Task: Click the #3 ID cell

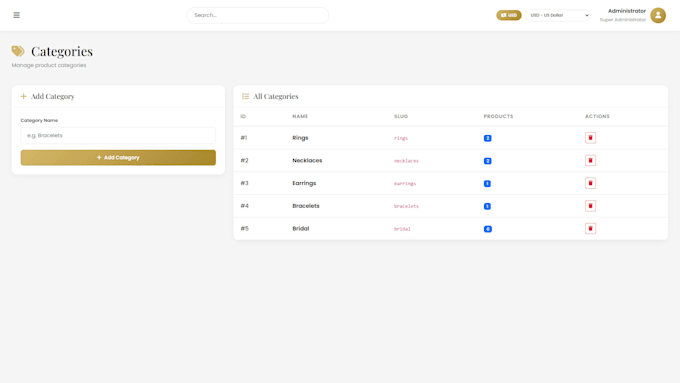Action: pyautogui.click(x=245, y=183)
